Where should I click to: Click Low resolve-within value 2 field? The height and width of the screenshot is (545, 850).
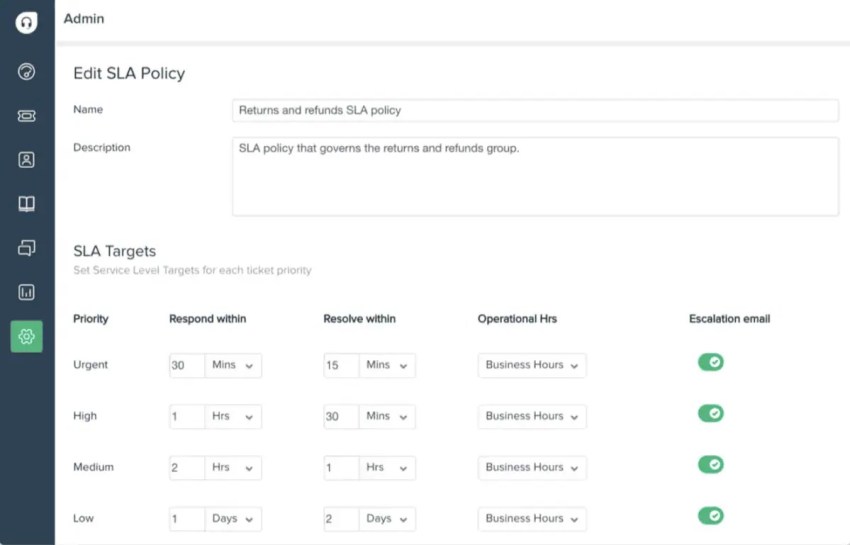point(341,519)
